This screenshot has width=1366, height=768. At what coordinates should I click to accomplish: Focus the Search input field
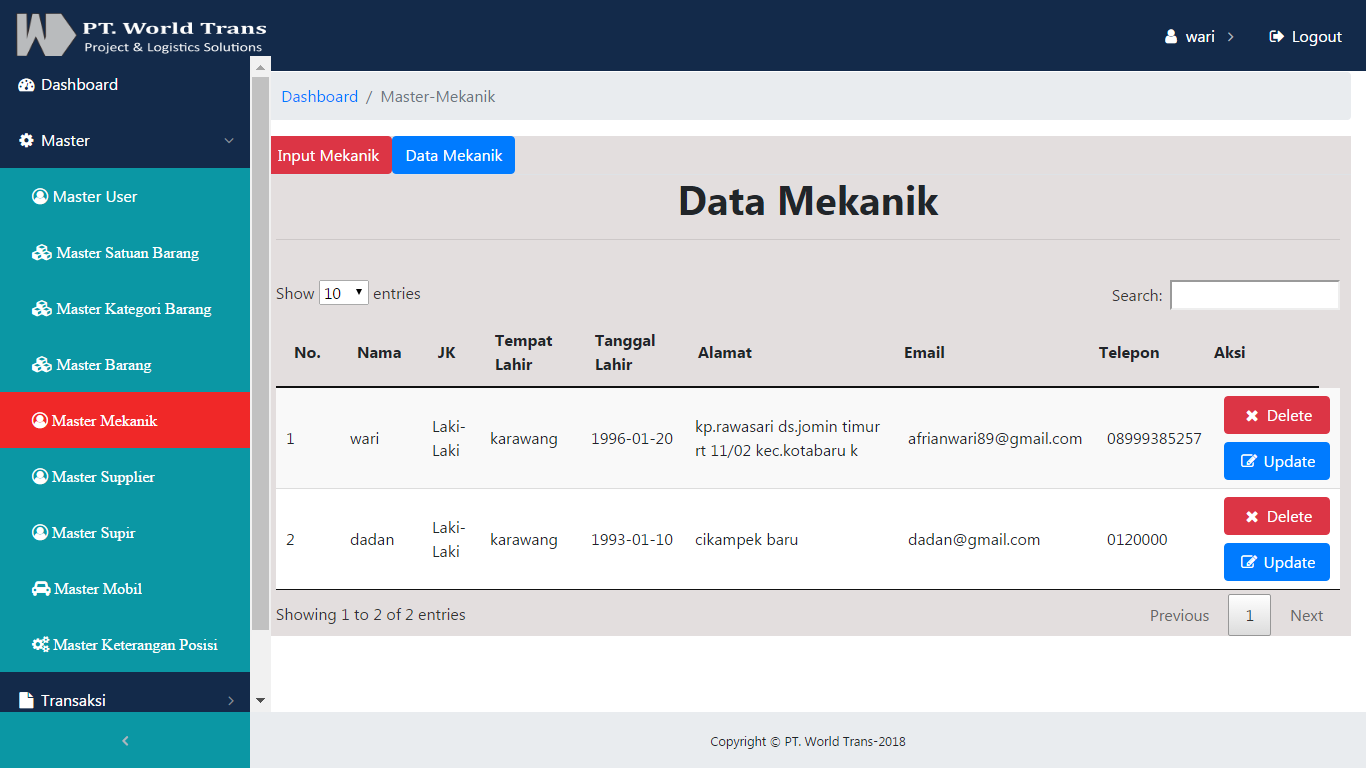coord(1254,296)
